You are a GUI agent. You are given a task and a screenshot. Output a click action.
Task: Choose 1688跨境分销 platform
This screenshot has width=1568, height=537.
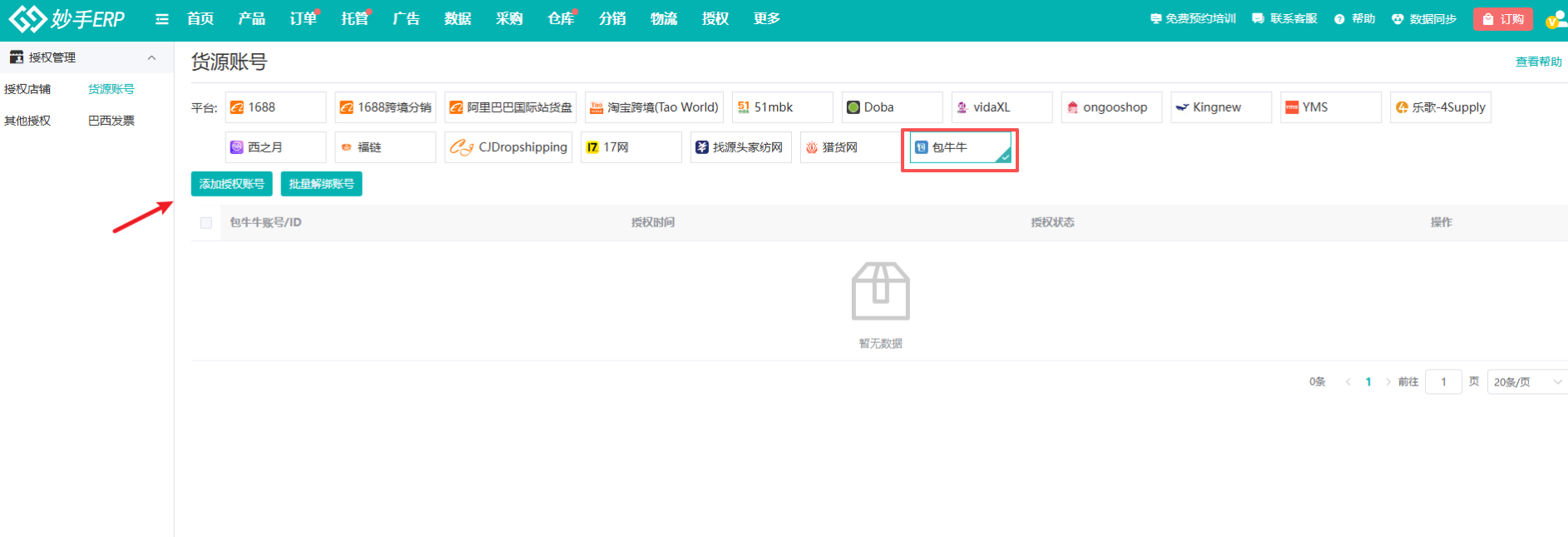click(385, 107)
